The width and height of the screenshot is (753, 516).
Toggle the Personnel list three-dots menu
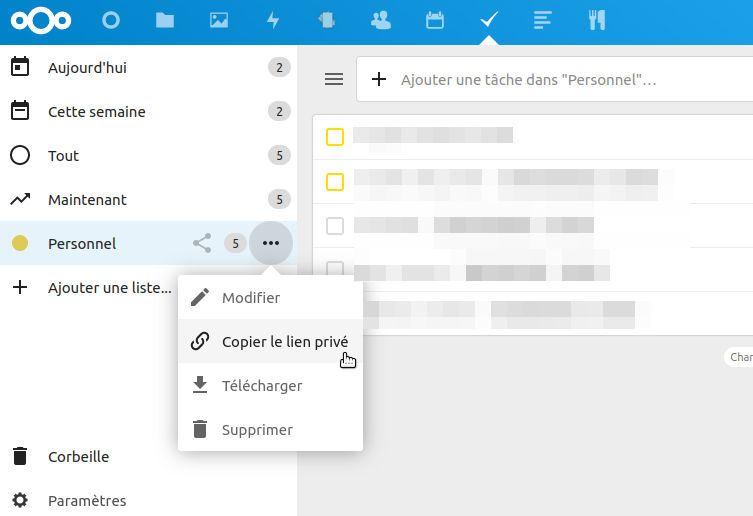pos(271,243)
